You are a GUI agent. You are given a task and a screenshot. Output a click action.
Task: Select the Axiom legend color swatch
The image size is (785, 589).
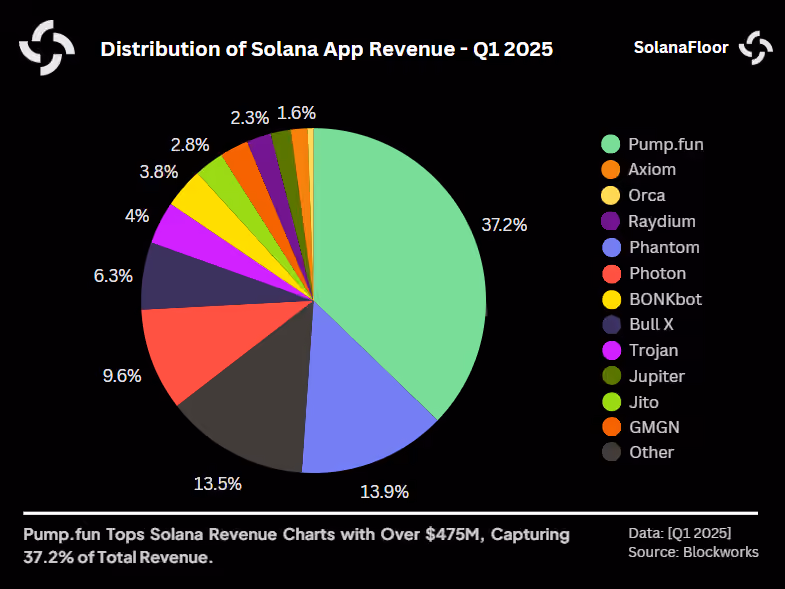click(611, 169)
